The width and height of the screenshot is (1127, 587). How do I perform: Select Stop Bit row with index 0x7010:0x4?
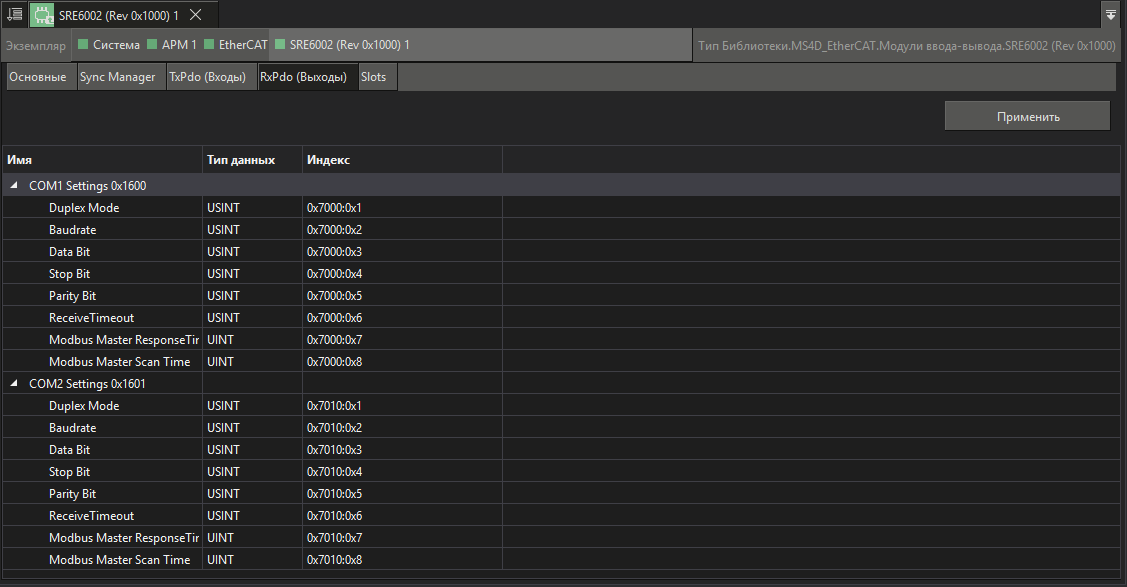tap(562, 472)
